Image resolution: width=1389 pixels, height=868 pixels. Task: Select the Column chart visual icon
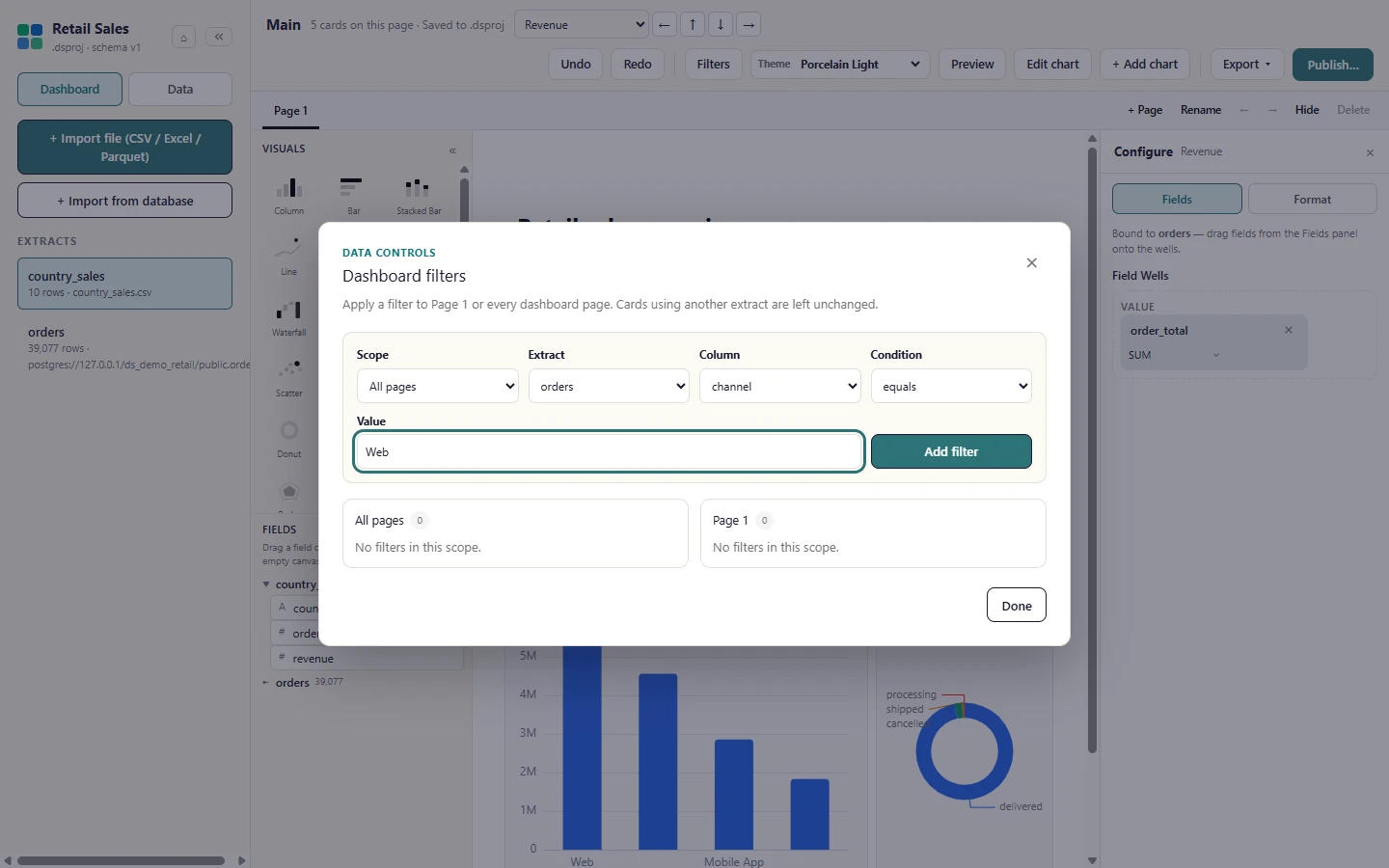point(289,195)
